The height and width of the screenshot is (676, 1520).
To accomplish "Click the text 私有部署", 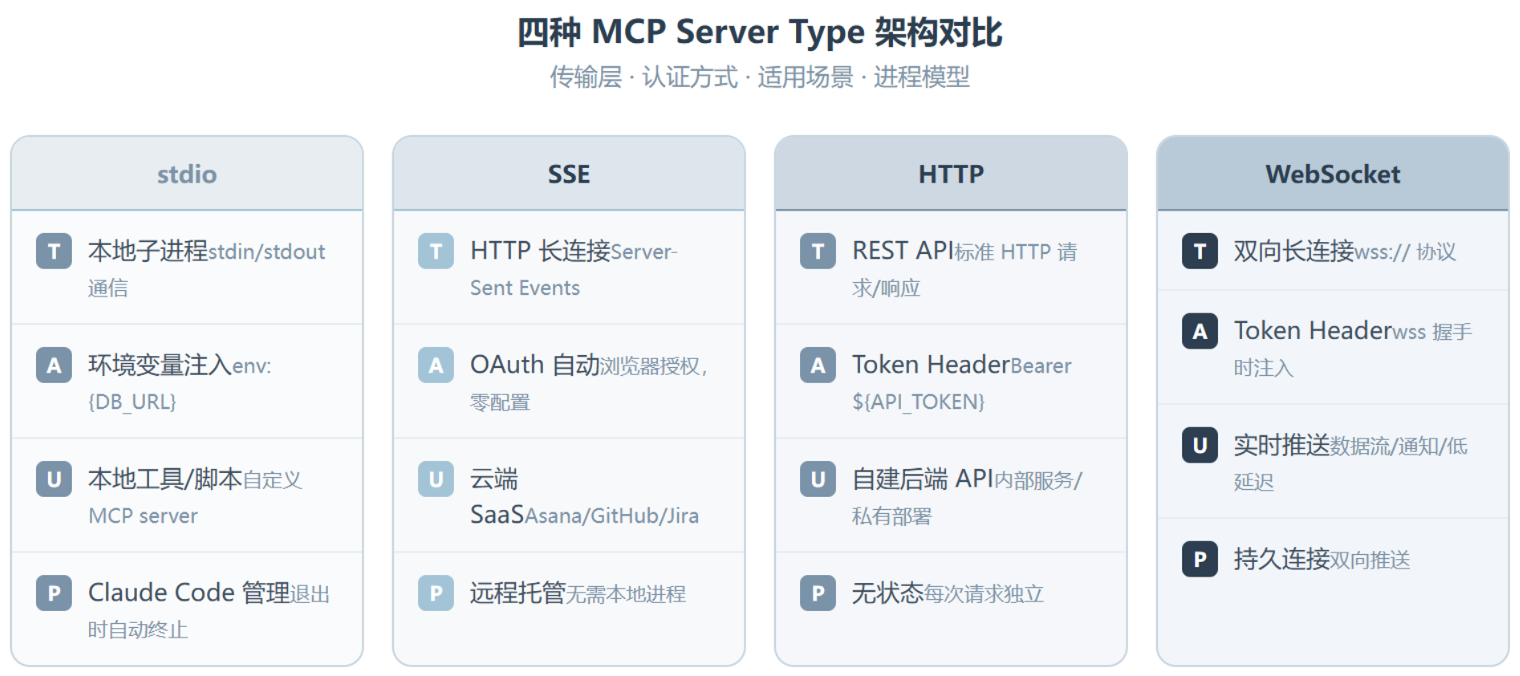I will point(892,516).
